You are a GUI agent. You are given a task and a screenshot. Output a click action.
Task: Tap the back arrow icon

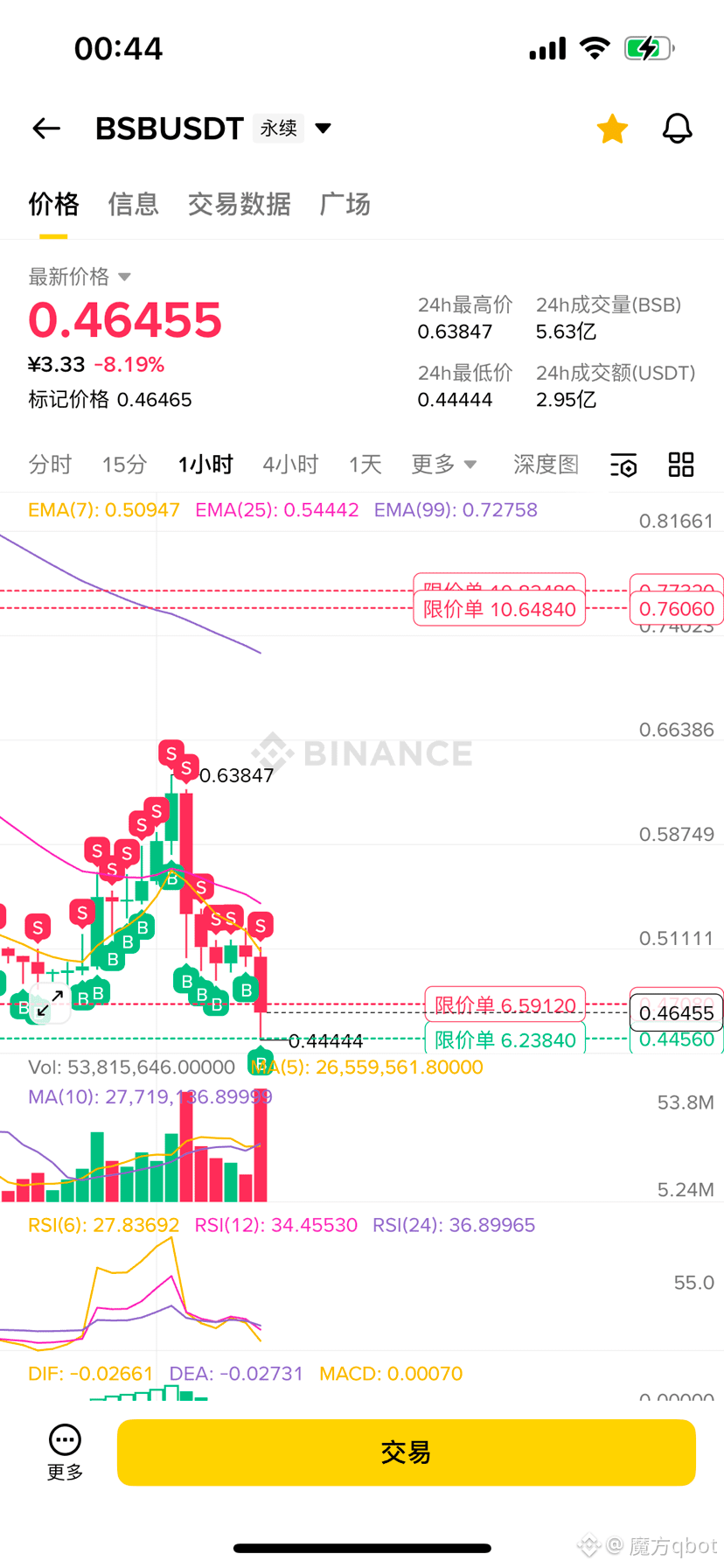(46, 129)
